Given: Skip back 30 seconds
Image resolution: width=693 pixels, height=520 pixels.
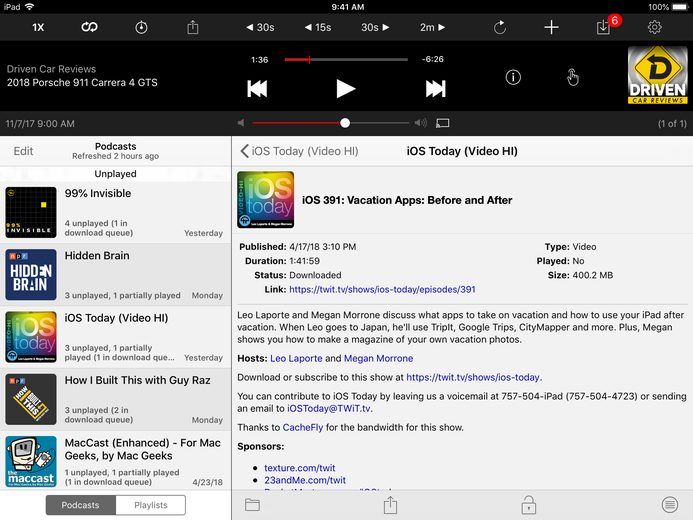Looking at the screenshot, I should pos(260,27).
